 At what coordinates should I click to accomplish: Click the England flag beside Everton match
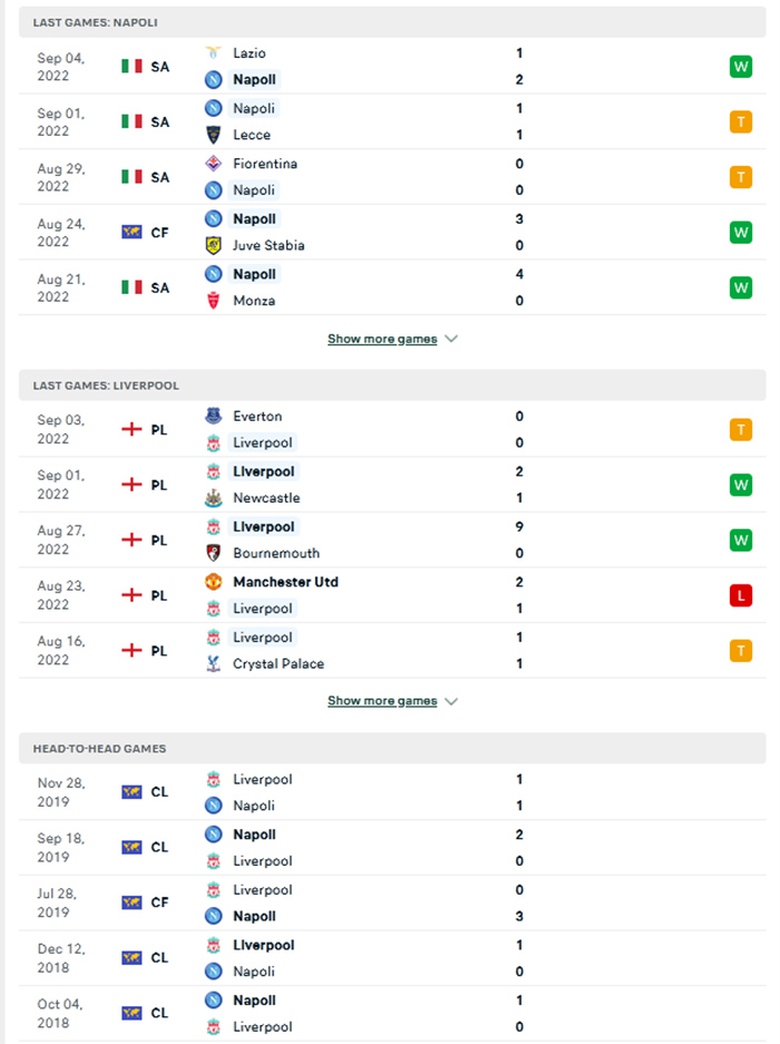coord(132,430)
